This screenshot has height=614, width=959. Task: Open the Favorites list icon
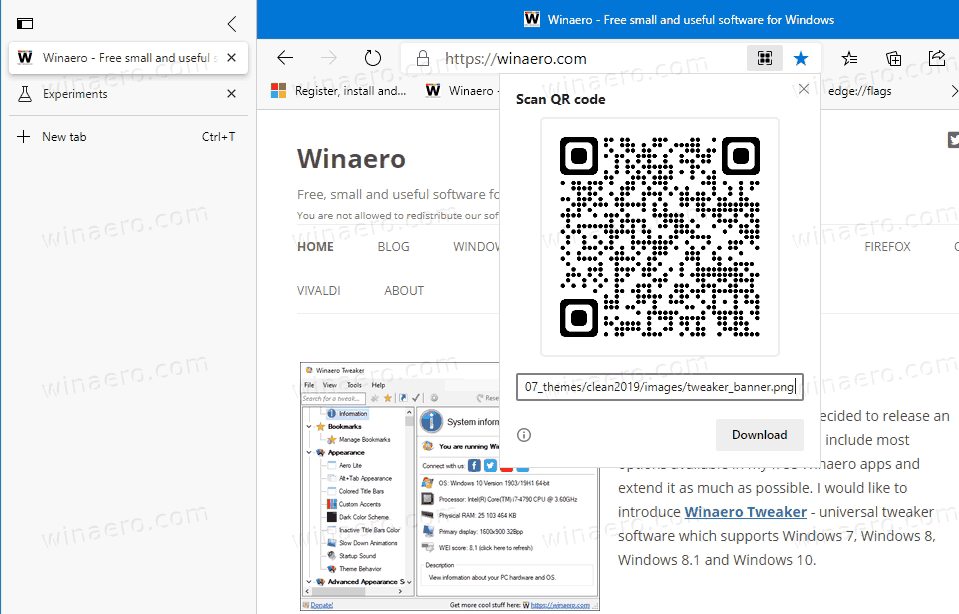[x=849, y=58]
